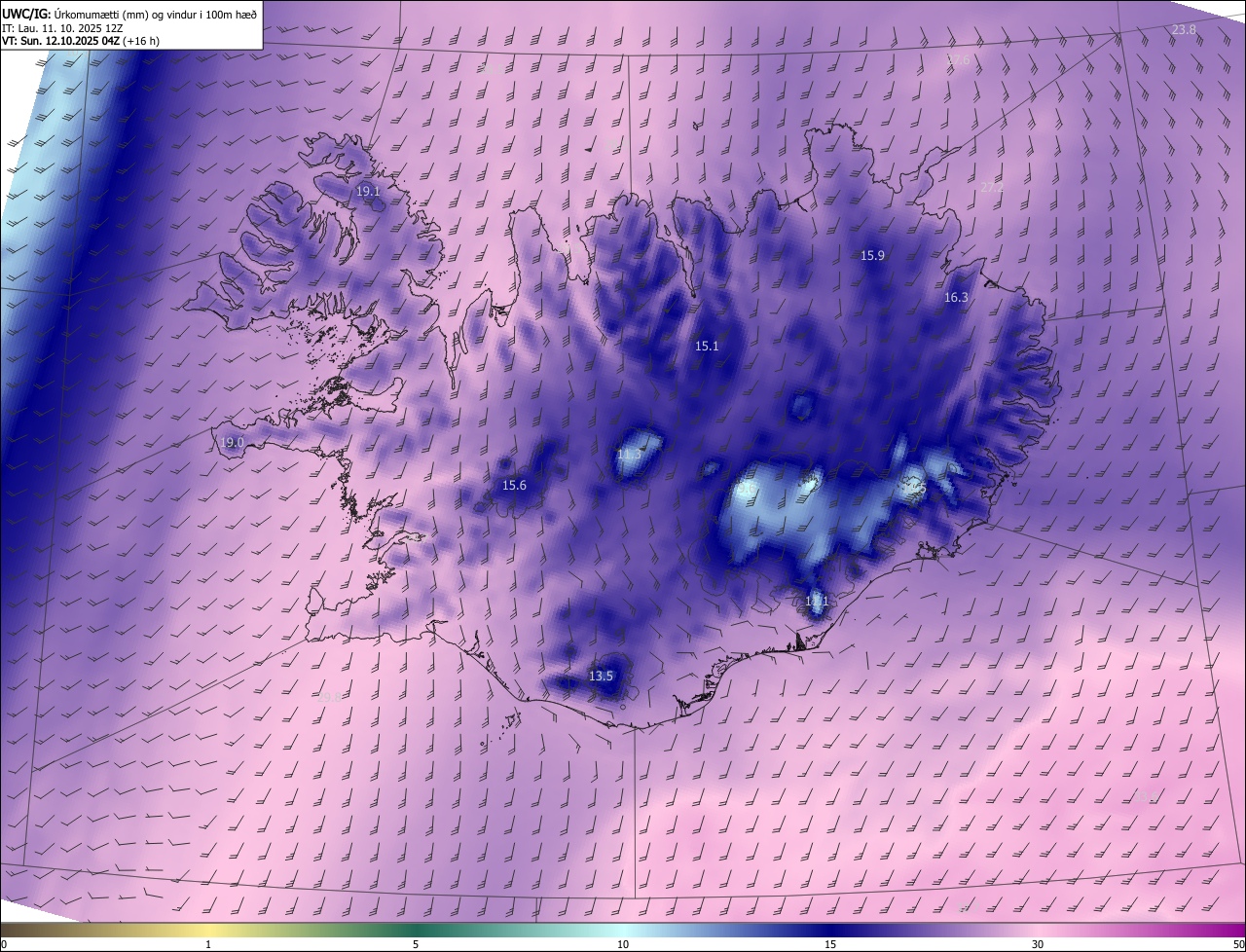Click the 13.5 value near the south coast
This screenshot has height=952, width=1246.
(602, 677)
